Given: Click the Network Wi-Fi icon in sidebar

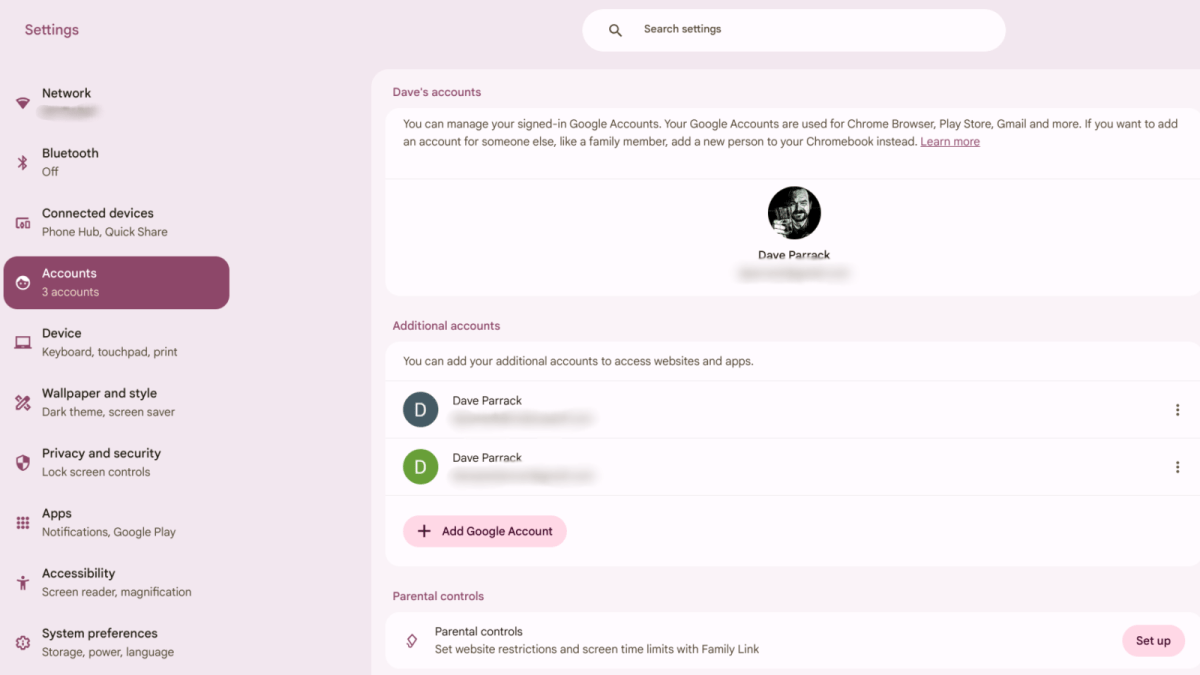Looking at the screenshot, I should [x=23, y=103].
